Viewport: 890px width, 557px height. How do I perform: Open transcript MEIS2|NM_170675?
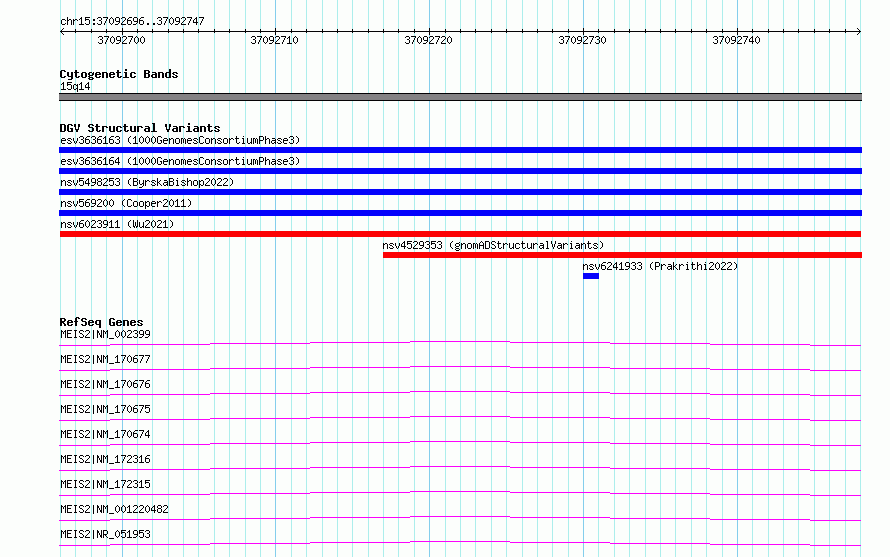(105, 409)
